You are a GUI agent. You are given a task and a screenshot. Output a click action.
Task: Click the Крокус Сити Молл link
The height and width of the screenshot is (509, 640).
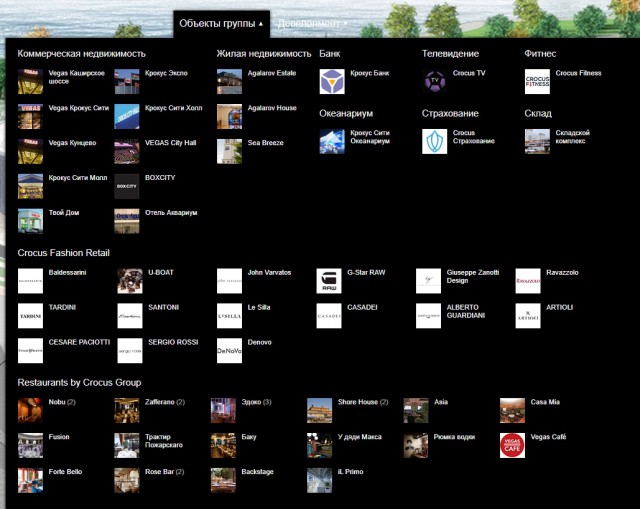point(78,178)
